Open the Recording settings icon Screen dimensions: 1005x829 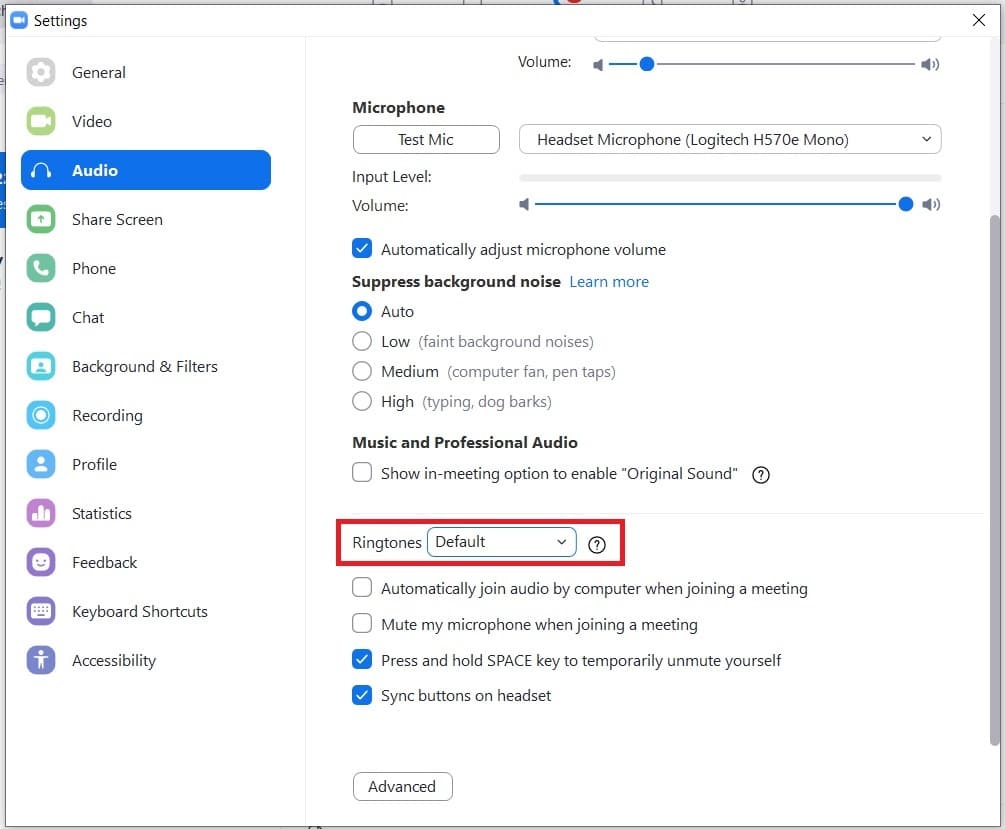(x=41, y=415)
